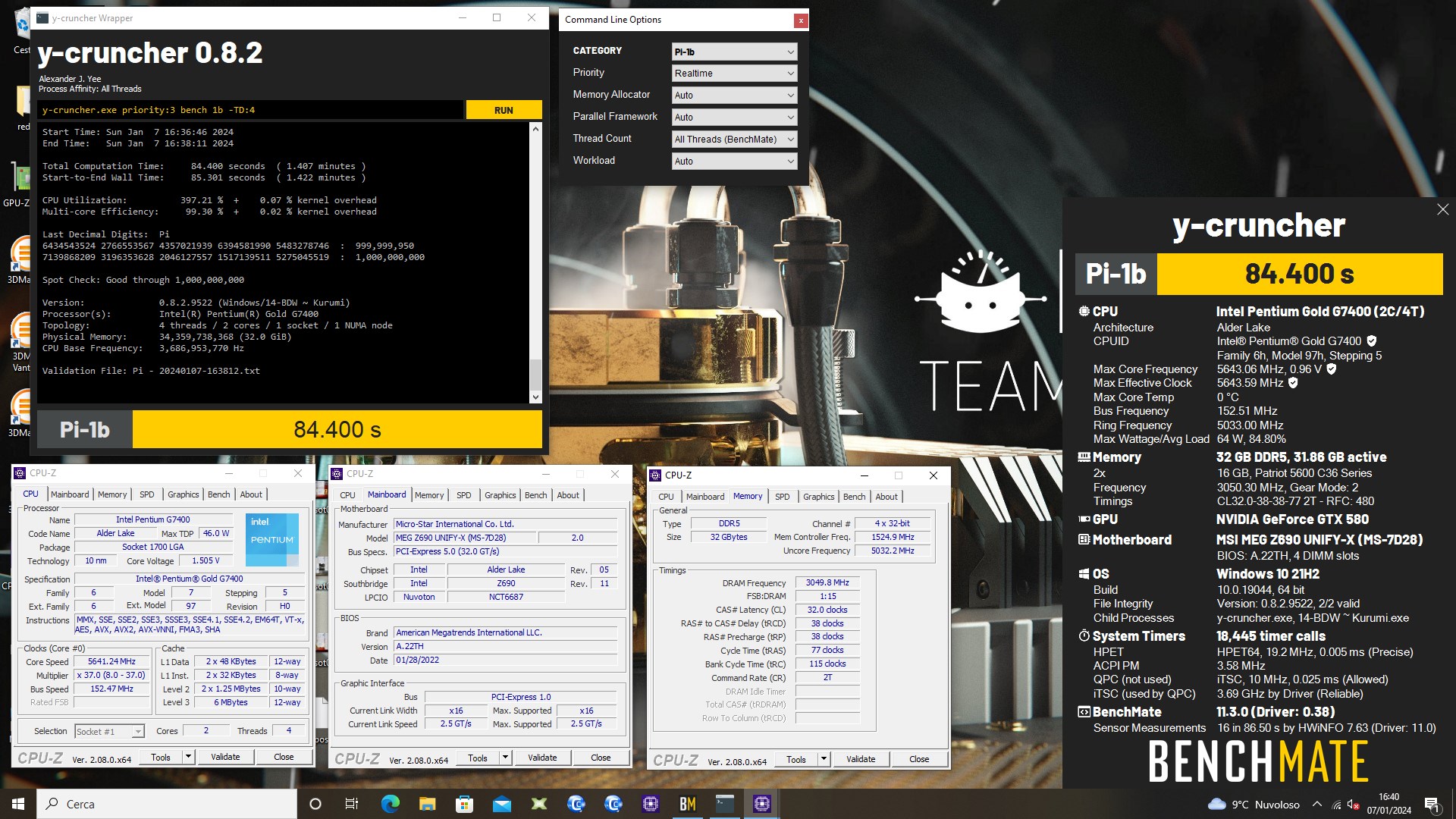
Task: Open Microsoft Store from taskbar
Action: 464,804
